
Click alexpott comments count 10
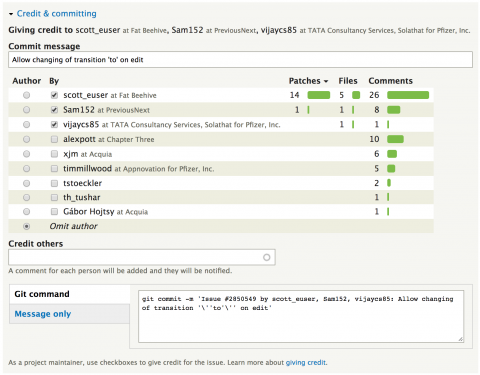(374, 139)
